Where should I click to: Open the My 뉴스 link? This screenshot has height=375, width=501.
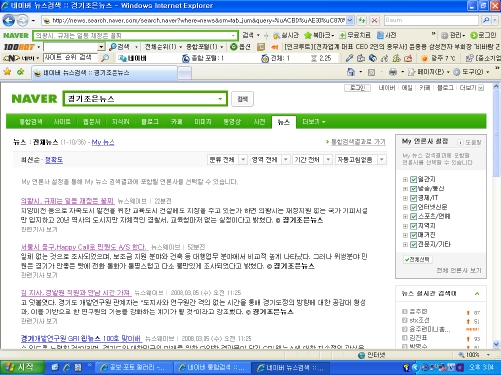103,142
